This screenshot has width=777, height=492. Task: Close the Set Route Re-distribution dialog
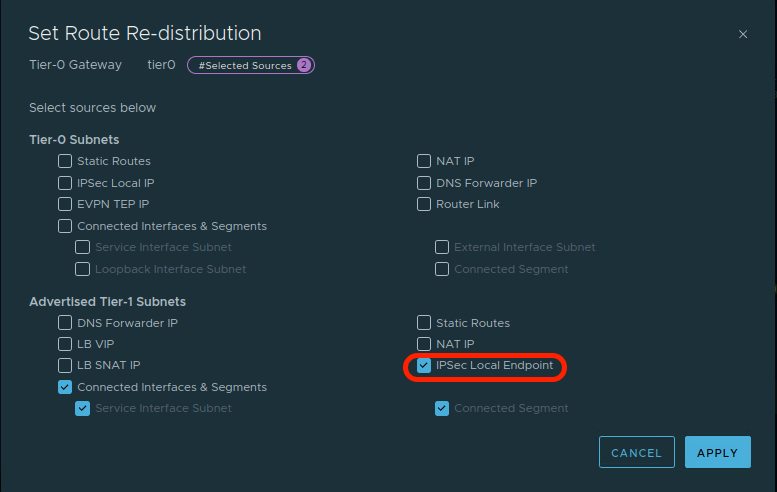tap(743, 34)
